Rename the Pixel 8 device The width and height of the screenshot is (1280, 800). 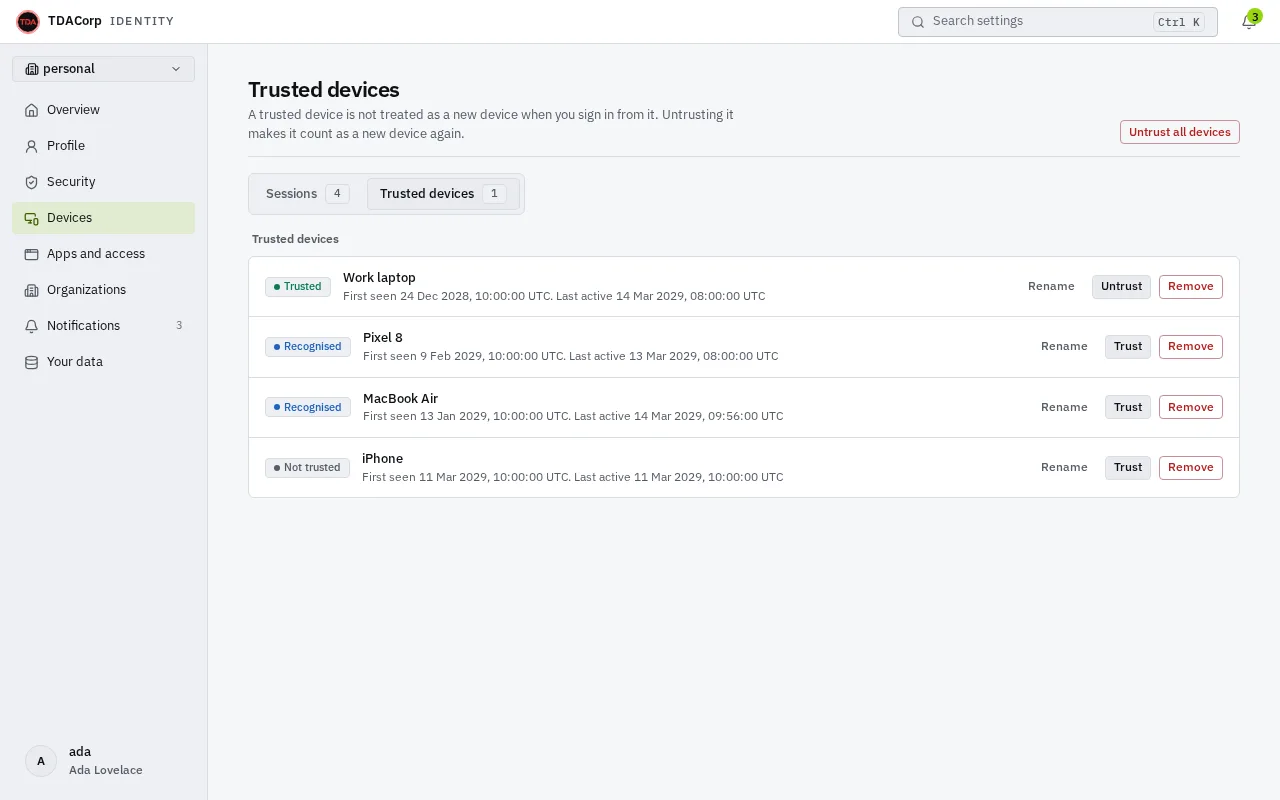1064,347
